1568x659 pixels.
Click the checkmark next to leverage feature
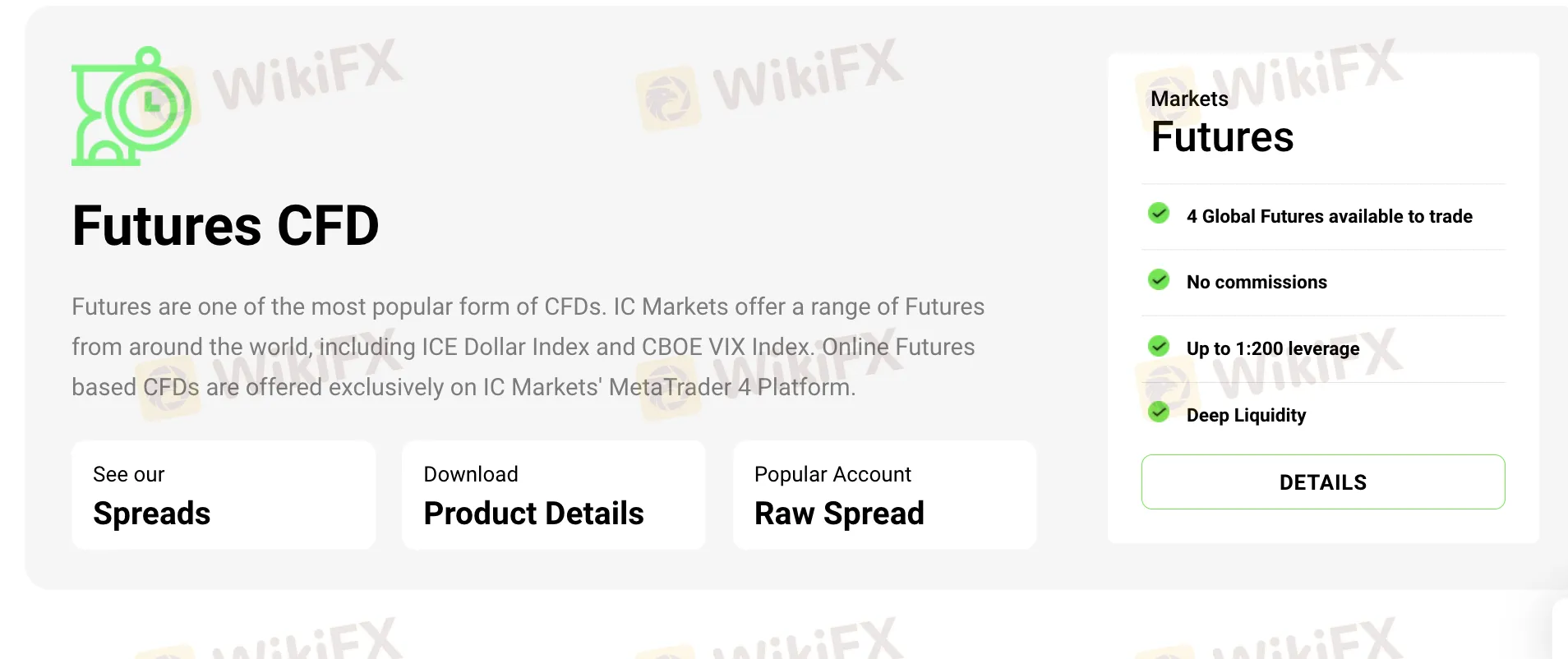1159,346
